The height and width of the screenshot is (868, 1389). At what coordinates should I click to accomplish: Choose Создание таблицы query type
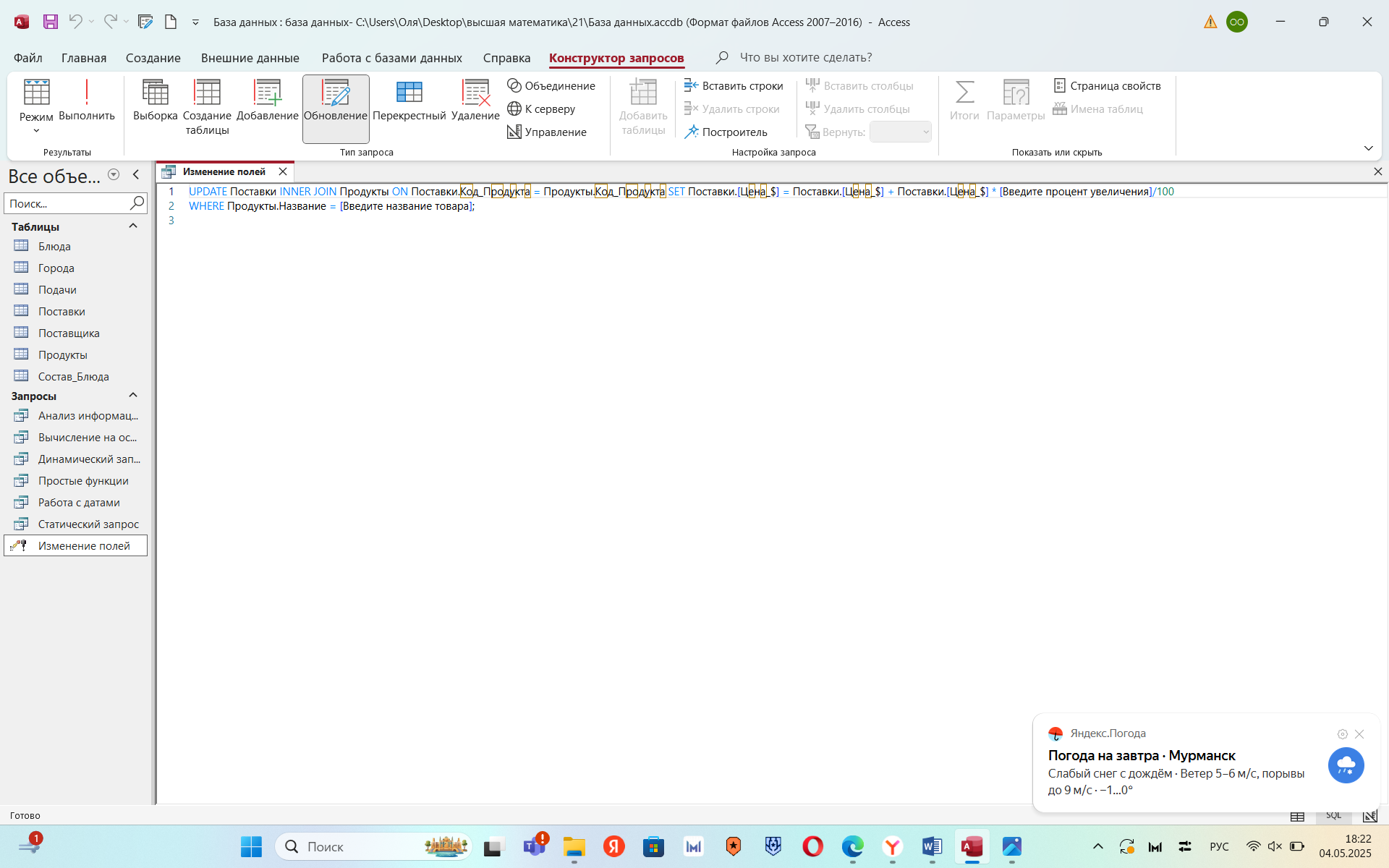207,107
